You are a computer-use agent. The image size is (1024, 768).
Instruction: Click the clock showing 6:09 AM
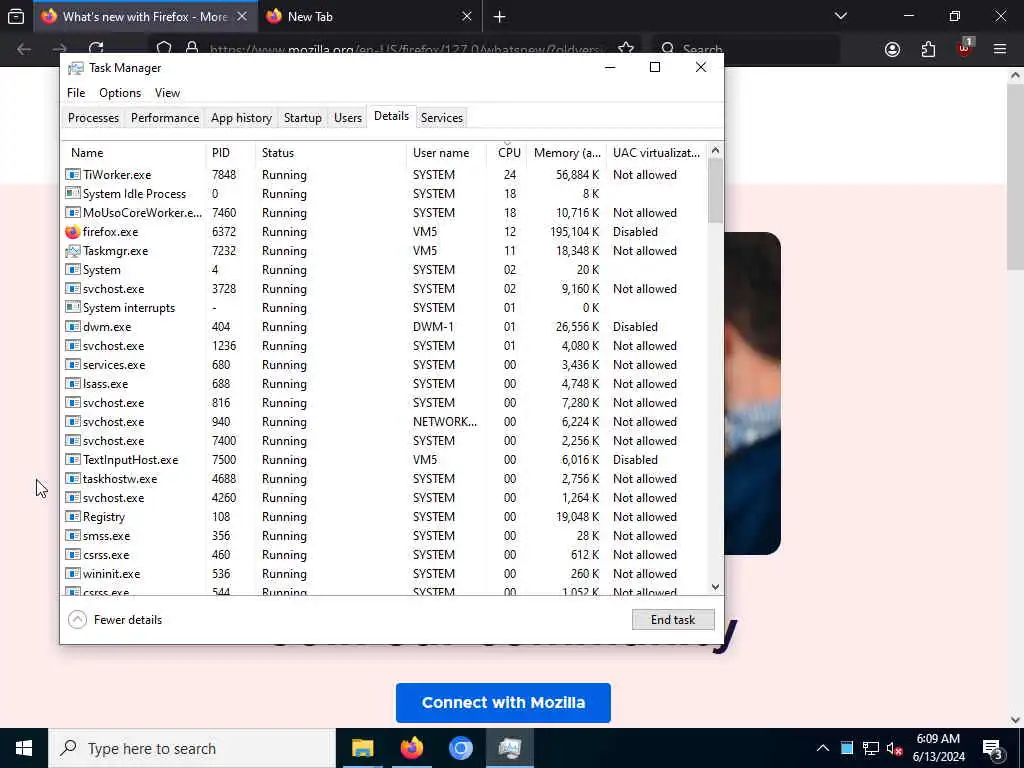coord(938,739)
